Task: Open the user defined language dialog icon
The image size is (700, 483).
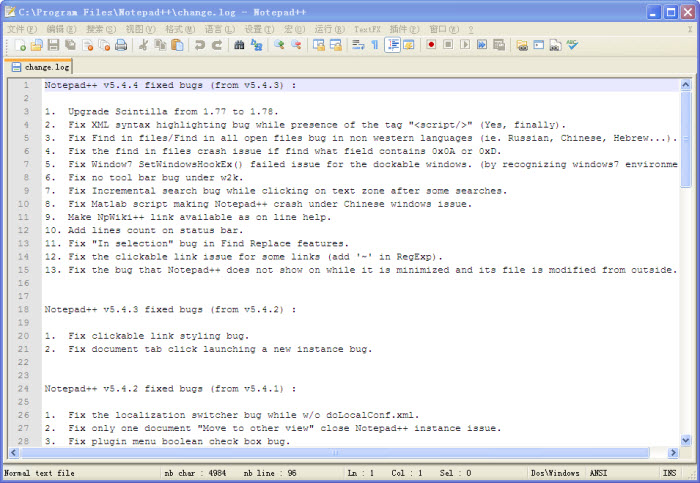Action: coord(408,45)
